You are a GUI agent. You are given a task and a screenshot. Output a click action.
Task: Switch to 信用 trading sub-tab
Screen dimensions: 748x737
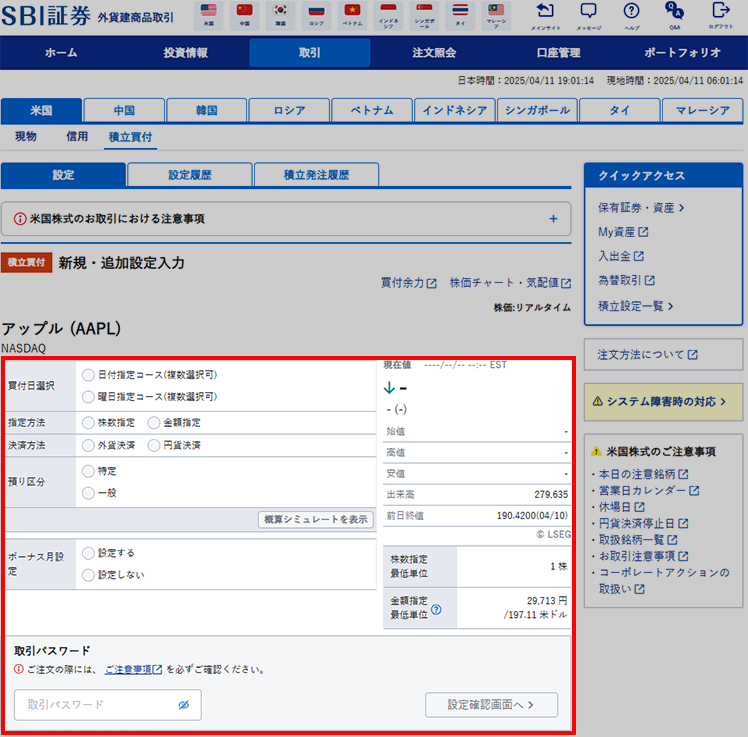[x=77, y=136]
